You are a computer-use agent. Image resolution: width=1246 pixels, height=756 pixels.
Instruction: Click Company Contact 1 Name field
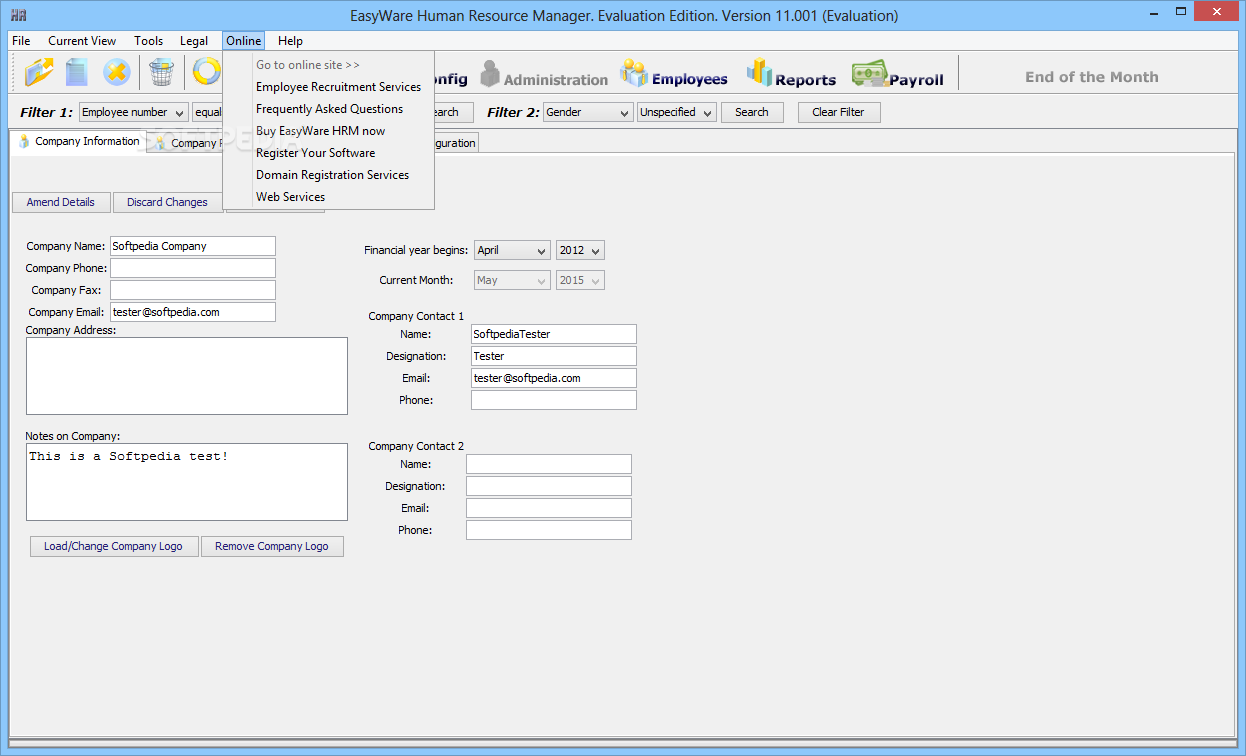554,334
